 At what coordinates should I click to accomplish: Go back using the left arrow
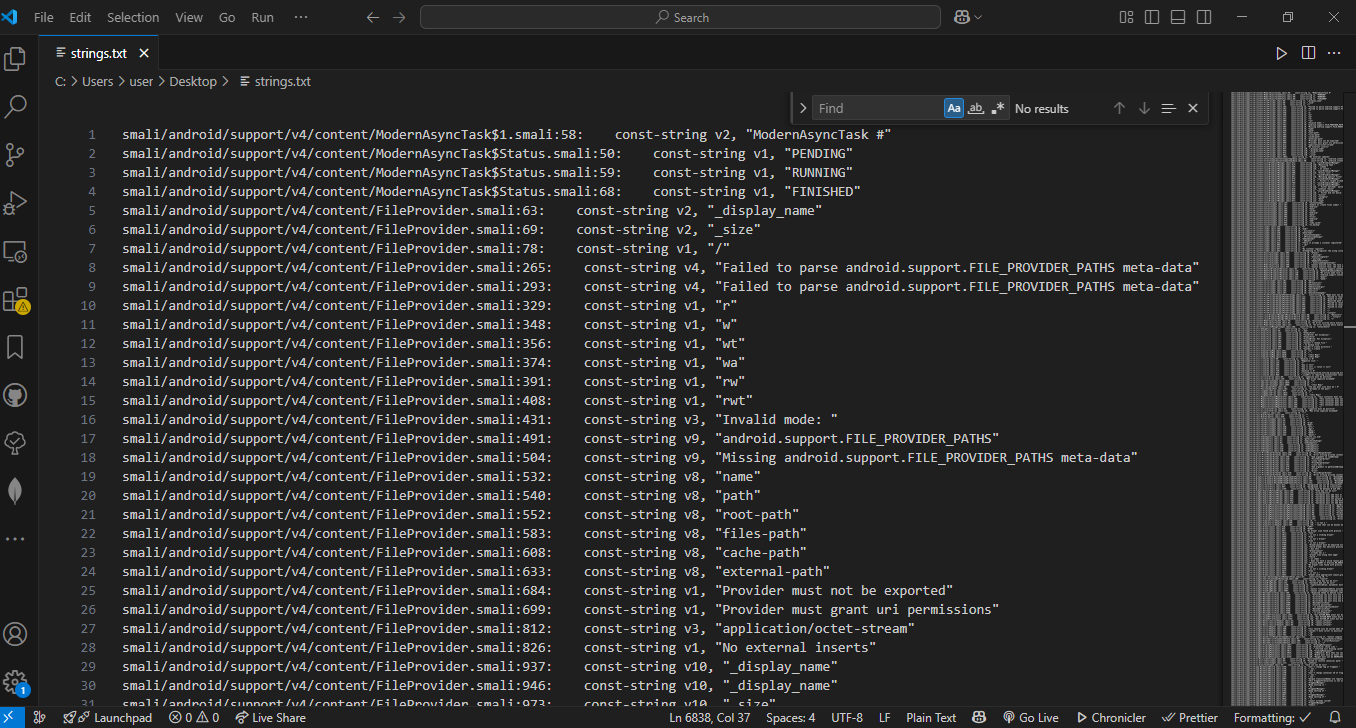374,17
